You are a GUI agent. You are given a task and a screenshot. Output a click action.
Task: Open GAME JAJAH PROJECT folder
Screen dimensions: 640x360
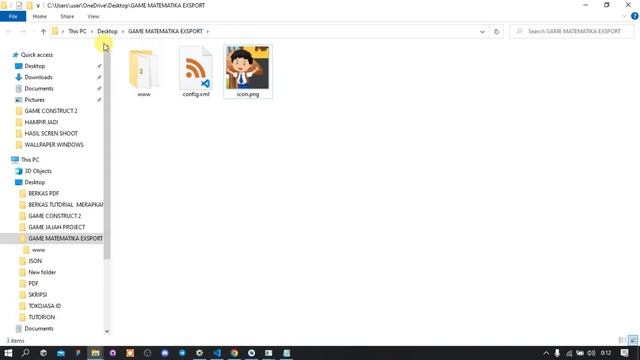(57, 227)
